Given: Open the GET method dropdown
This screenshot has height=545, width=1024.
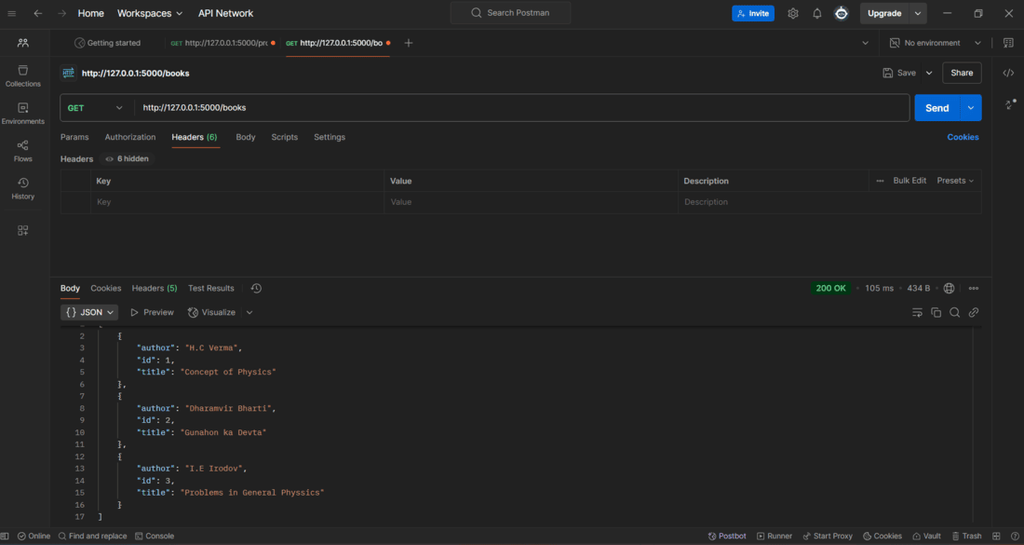Looking at the screenshot, I should point(96,108).
